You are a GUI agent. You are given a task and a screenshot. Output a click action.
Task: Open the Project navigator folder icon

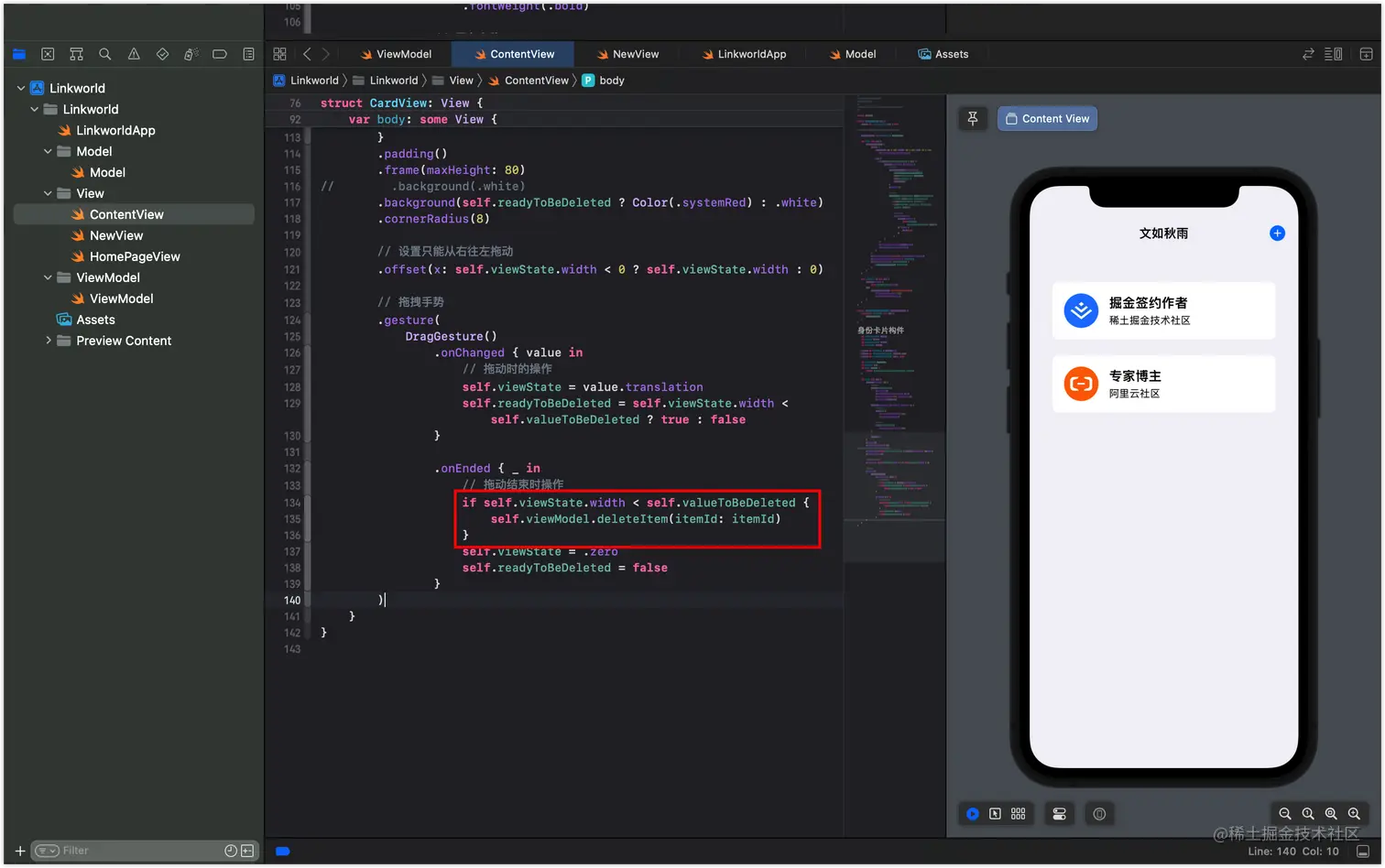tap(19, 54)
